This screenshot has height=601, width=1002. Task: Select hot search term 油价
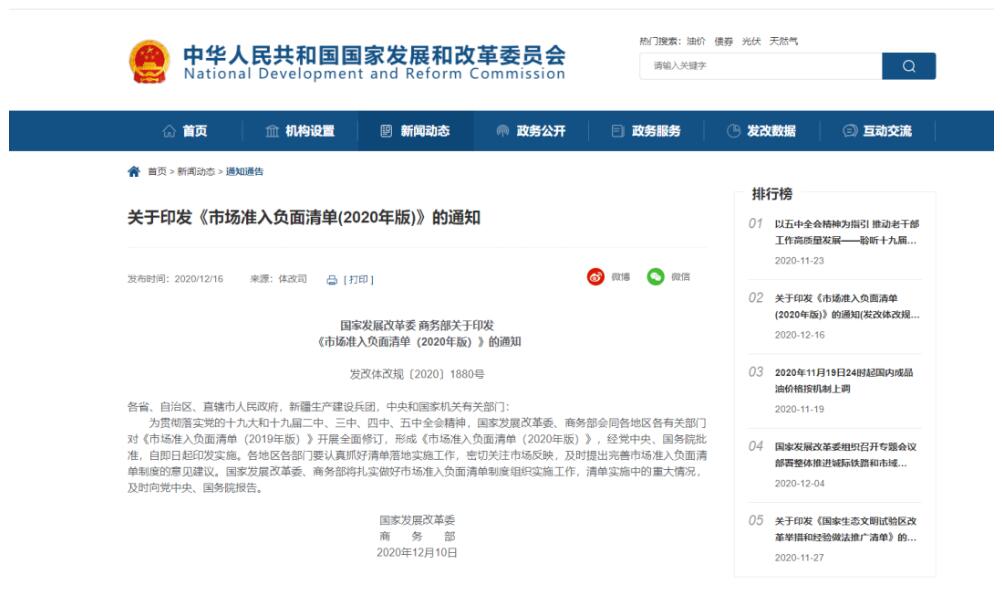pos(696,42)
